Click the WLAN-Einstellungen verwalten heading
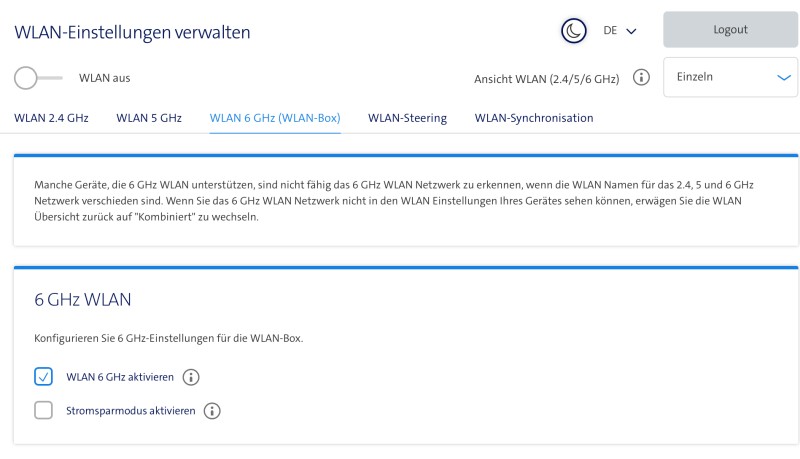Viewport: 800px width, 459px height. click(x=132, y=32)
